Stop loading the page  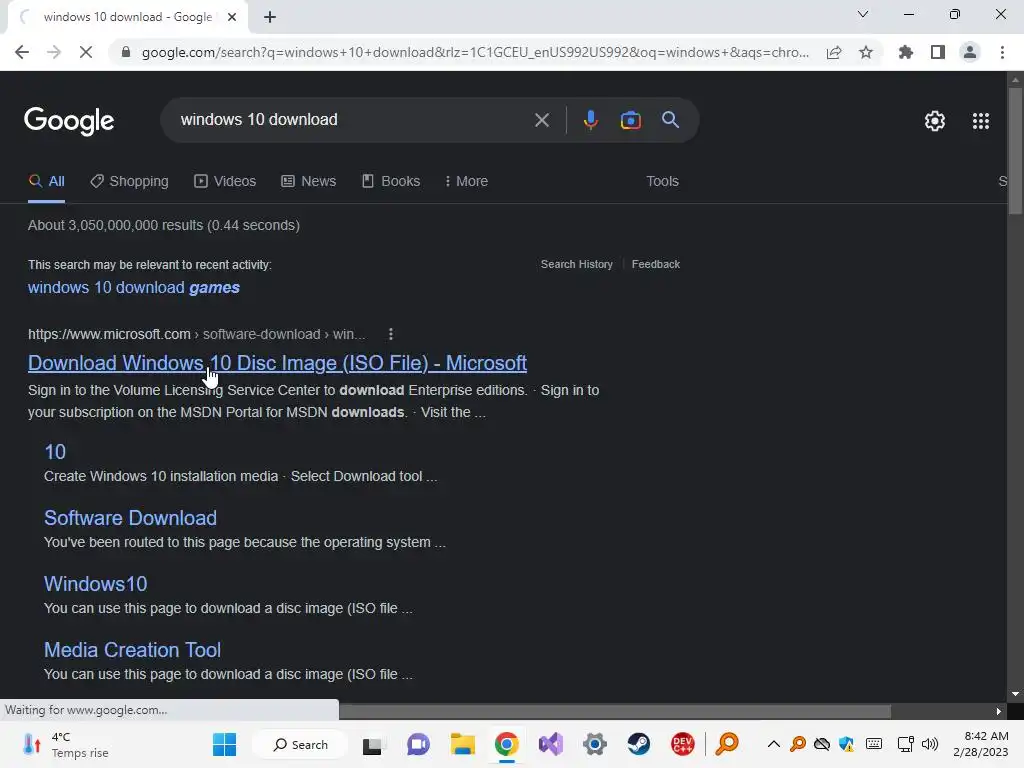[x=86, y=52]
